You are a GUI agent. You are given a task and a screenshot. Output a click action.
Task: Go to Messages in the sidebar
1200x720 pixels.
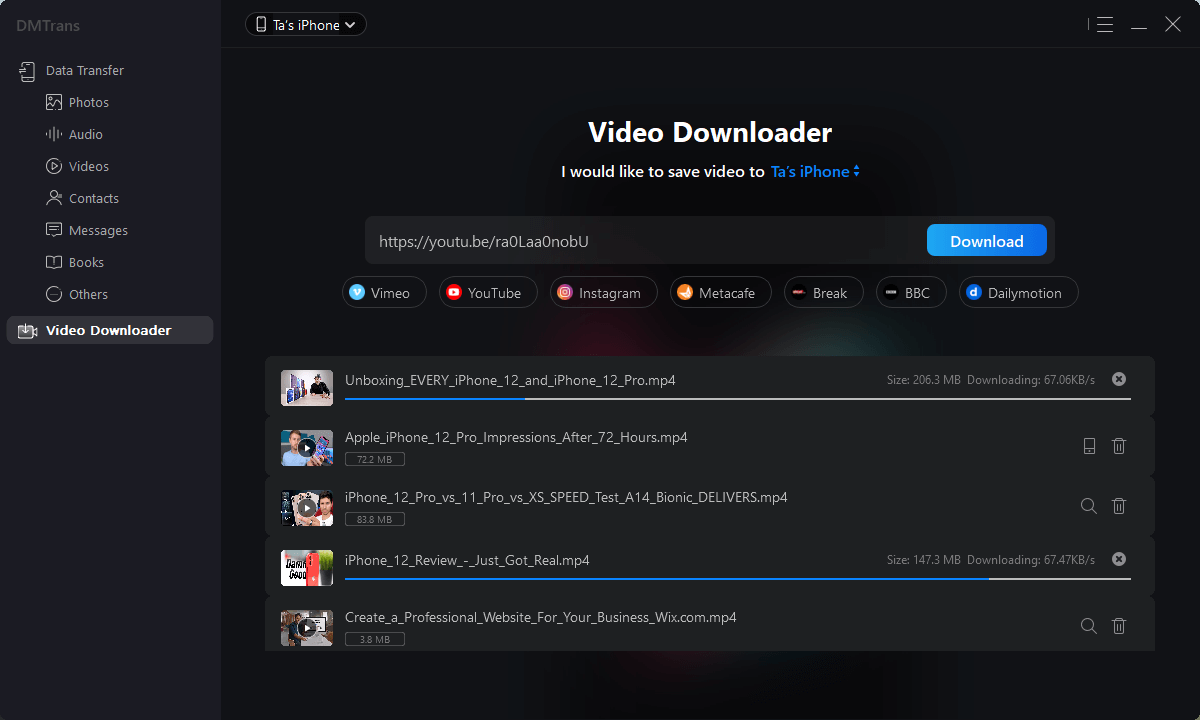click(x=98, y=231)
